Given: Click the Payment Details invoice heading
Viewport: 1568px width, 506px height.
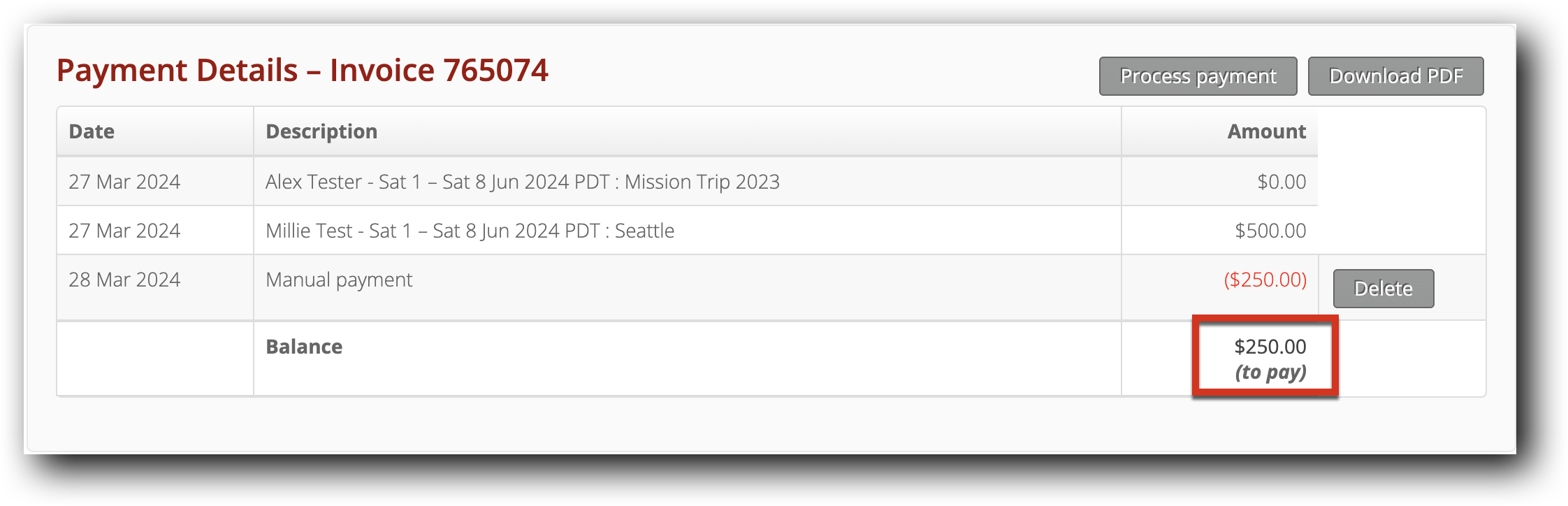Looking at the screenshot, I should click(x=303, y=69).
